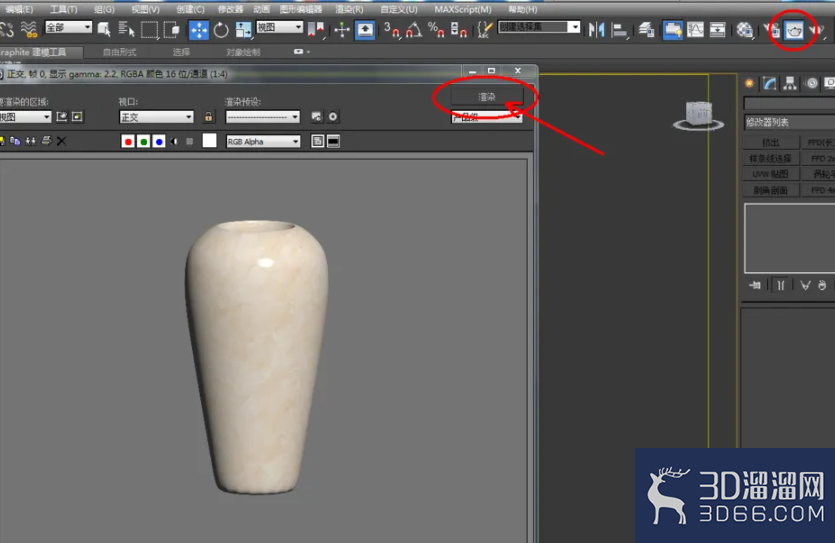Click the Mirror tool icon
Screen dimensions: 835x543
(x=596, y=30)
